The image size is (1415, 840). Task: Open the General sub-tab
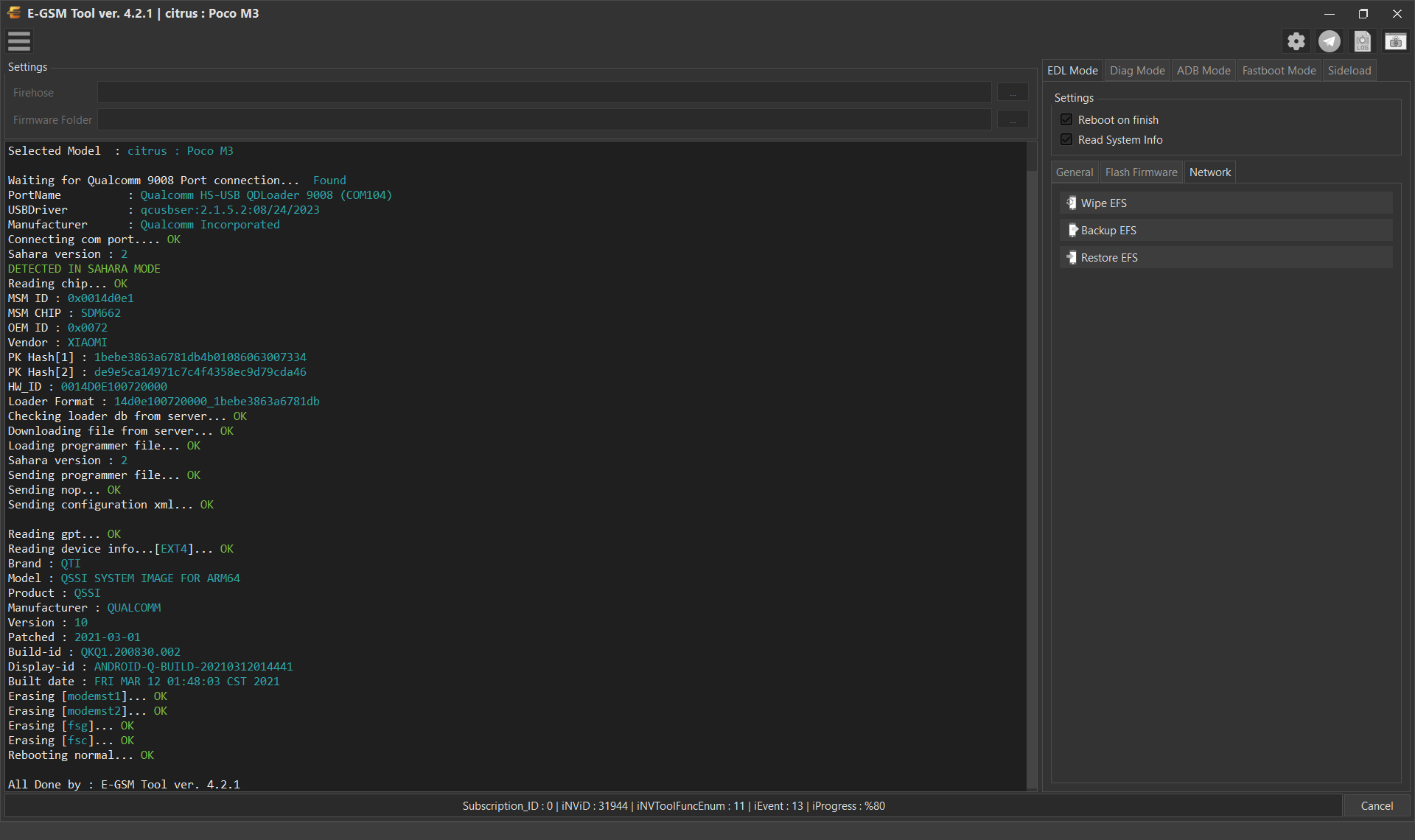(x=1075, y=172)
